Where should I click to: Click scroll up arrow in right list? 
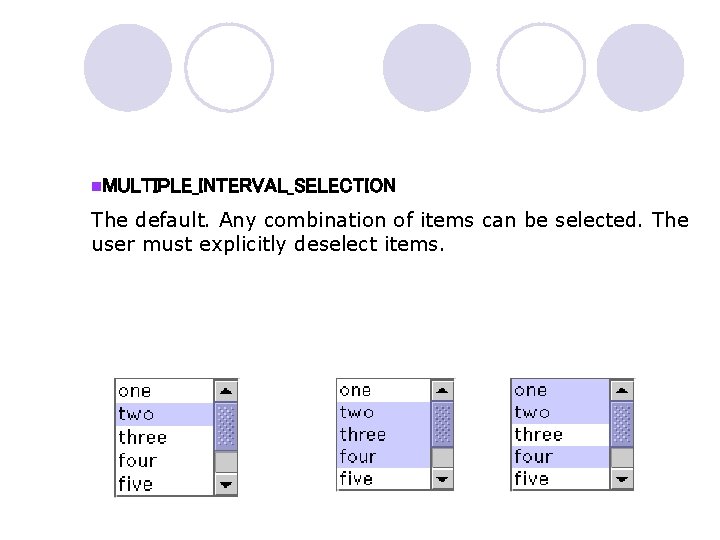[623, 390]
